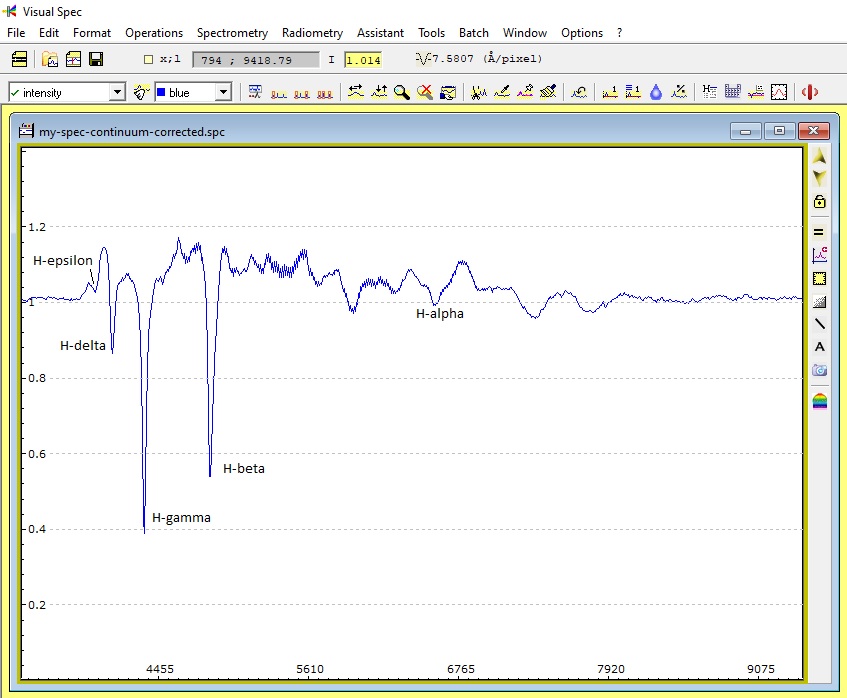Image resolution: width=847 pixels, height=698 pixels.
Task: Click the spectrum grid display icon
Action: click(x=255, y=92)
